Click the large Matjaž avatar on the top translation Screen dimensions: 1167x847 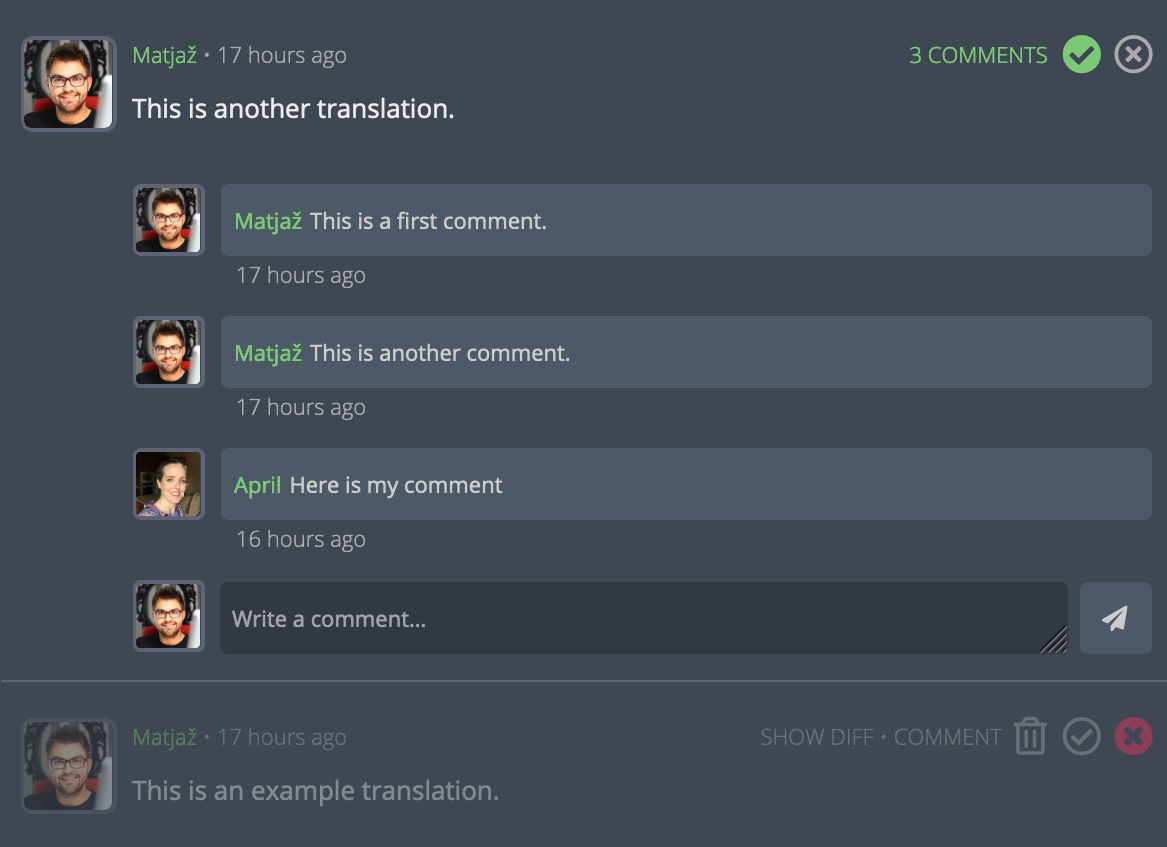(69, 84)
